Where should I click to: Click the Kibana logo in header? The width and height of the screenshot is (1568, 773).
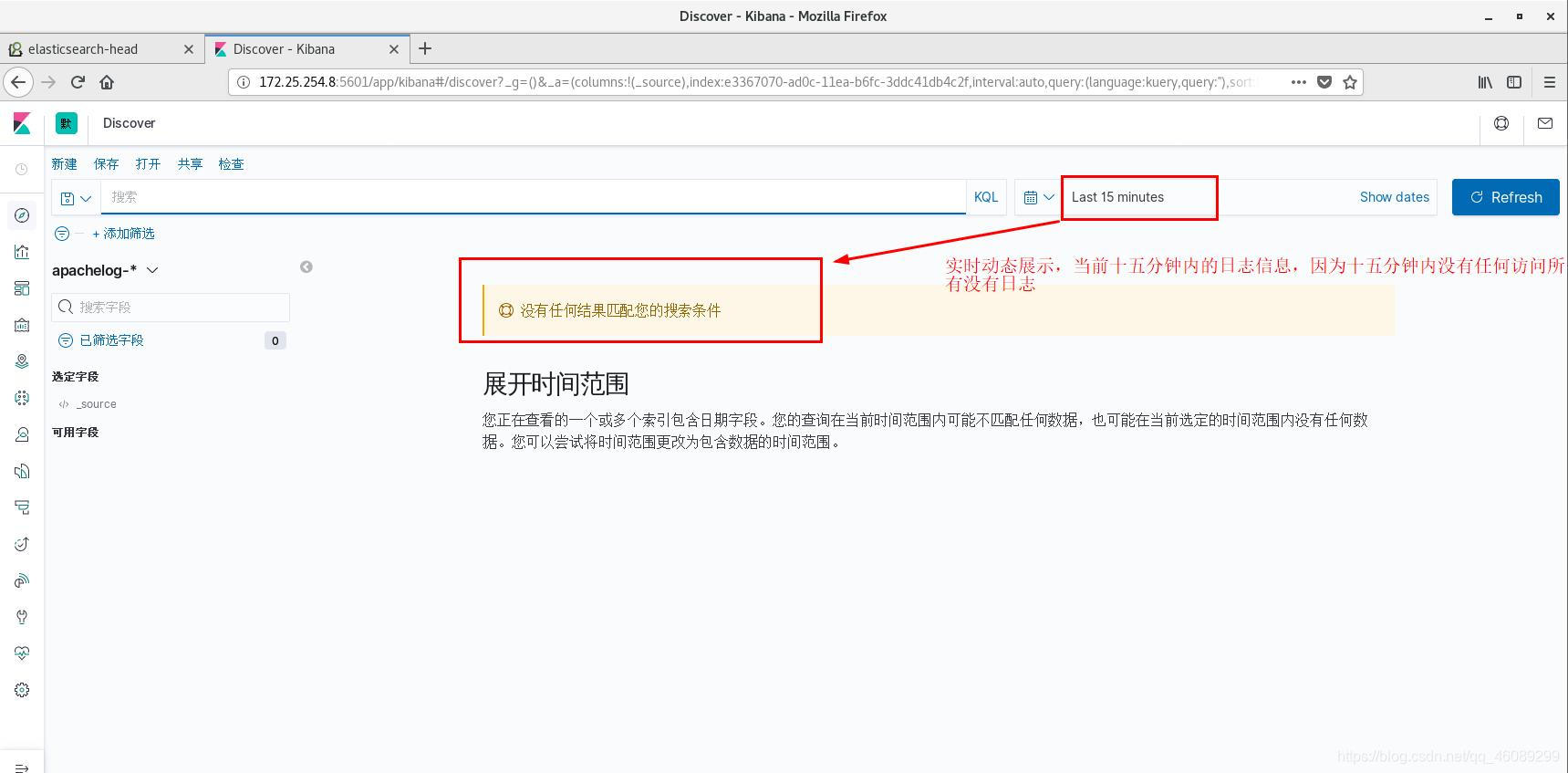coord(22,123)
